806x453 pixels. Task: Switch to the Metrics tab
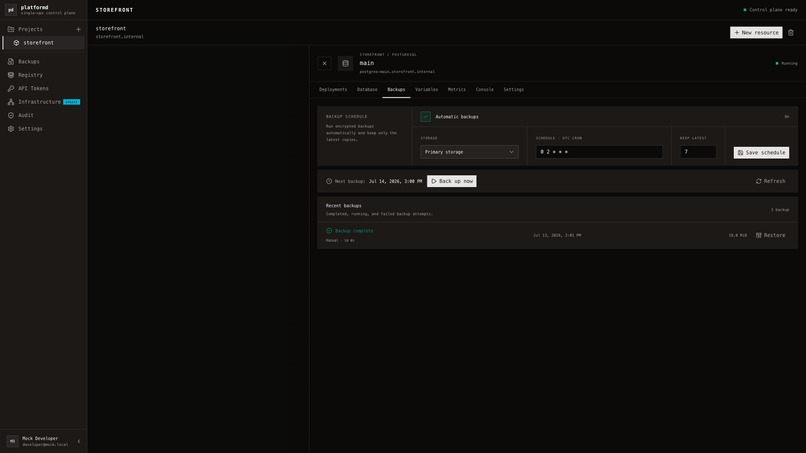coord(456,89)
